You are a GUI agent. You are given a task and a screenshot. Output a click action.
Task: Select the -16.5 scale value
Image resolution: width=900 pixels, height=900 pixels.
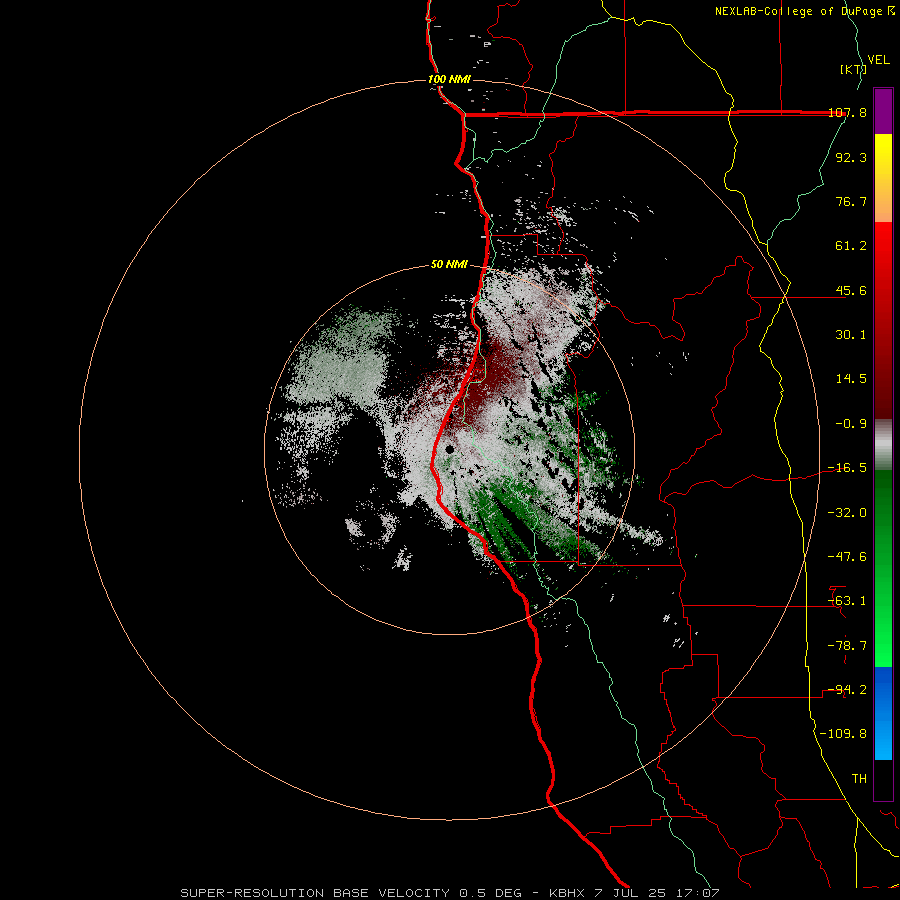point(847,468)
